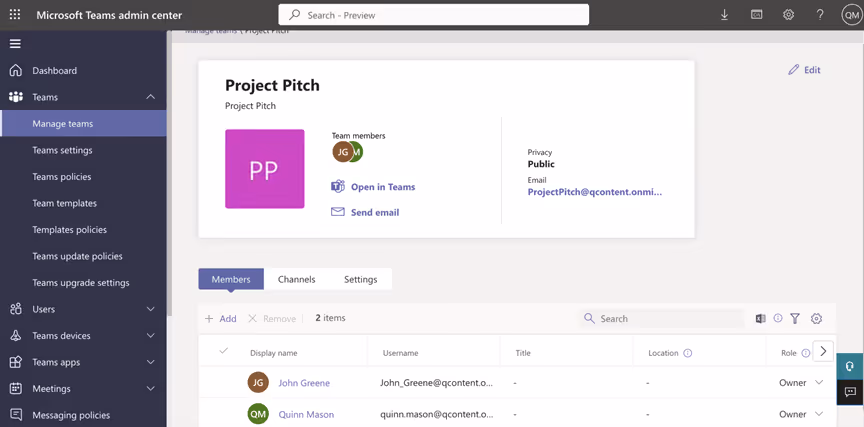Open the filter funnel icon

coord(795,318)
